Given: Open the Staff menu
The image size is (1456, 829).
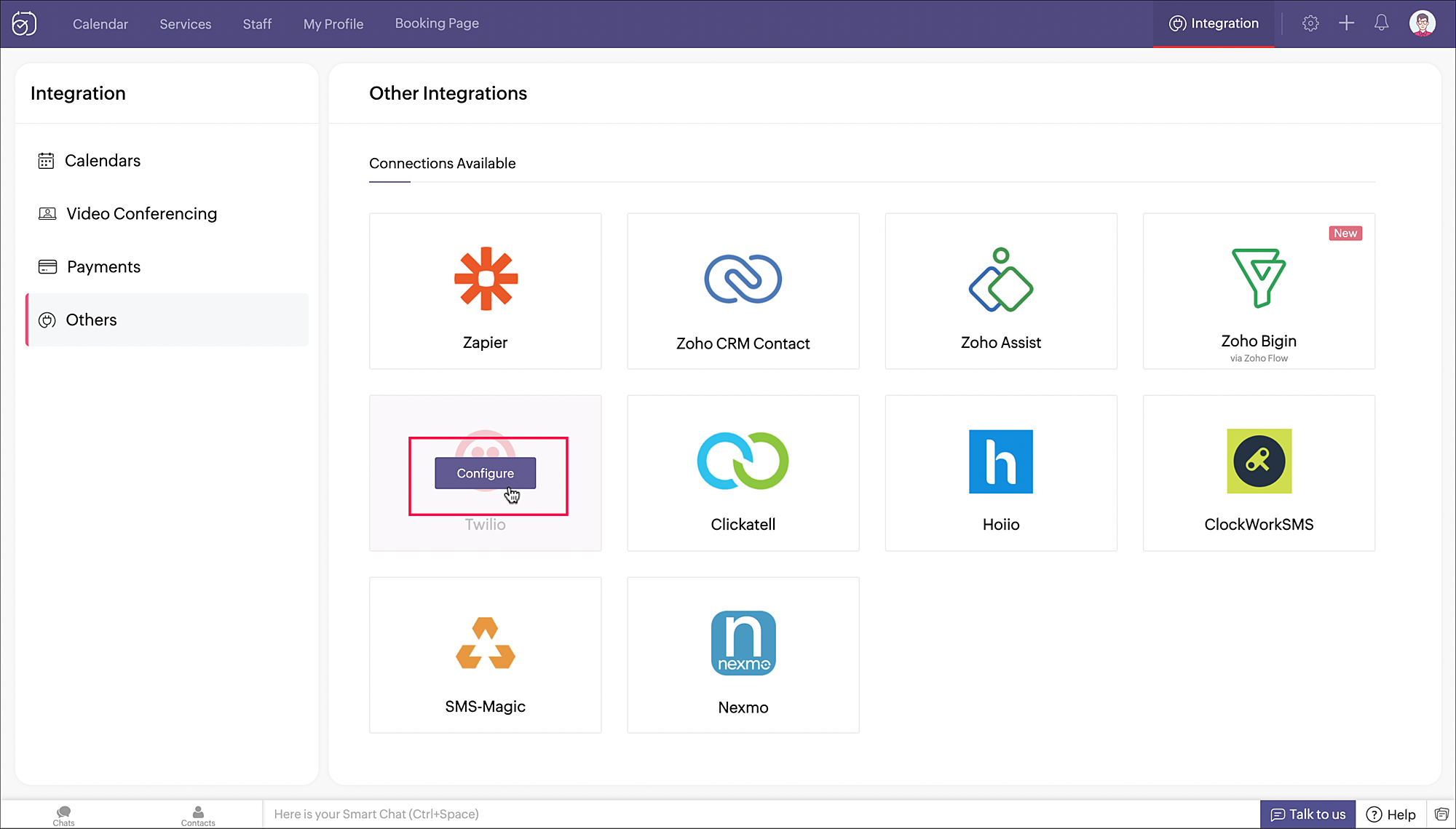Looking at the screenshot, I should coord(257,24).
